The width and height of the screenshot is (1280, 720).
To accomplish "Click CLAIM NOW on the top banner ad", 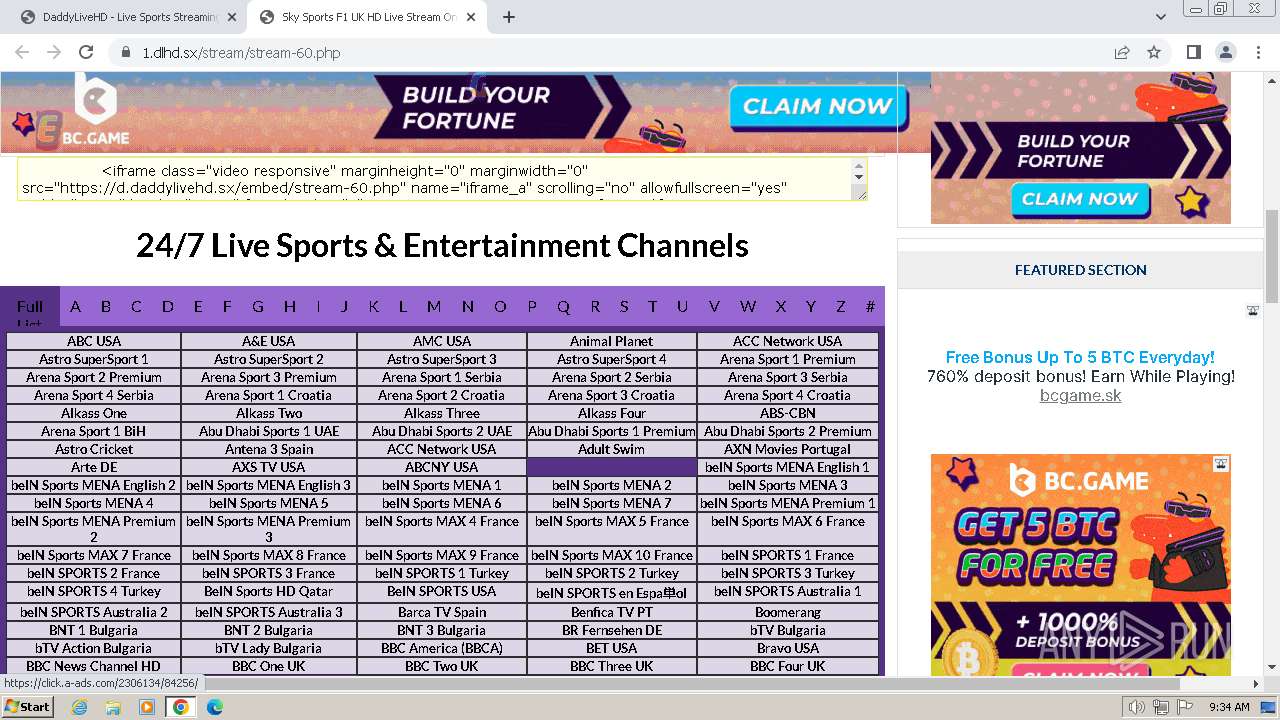I will pos(817,107).
